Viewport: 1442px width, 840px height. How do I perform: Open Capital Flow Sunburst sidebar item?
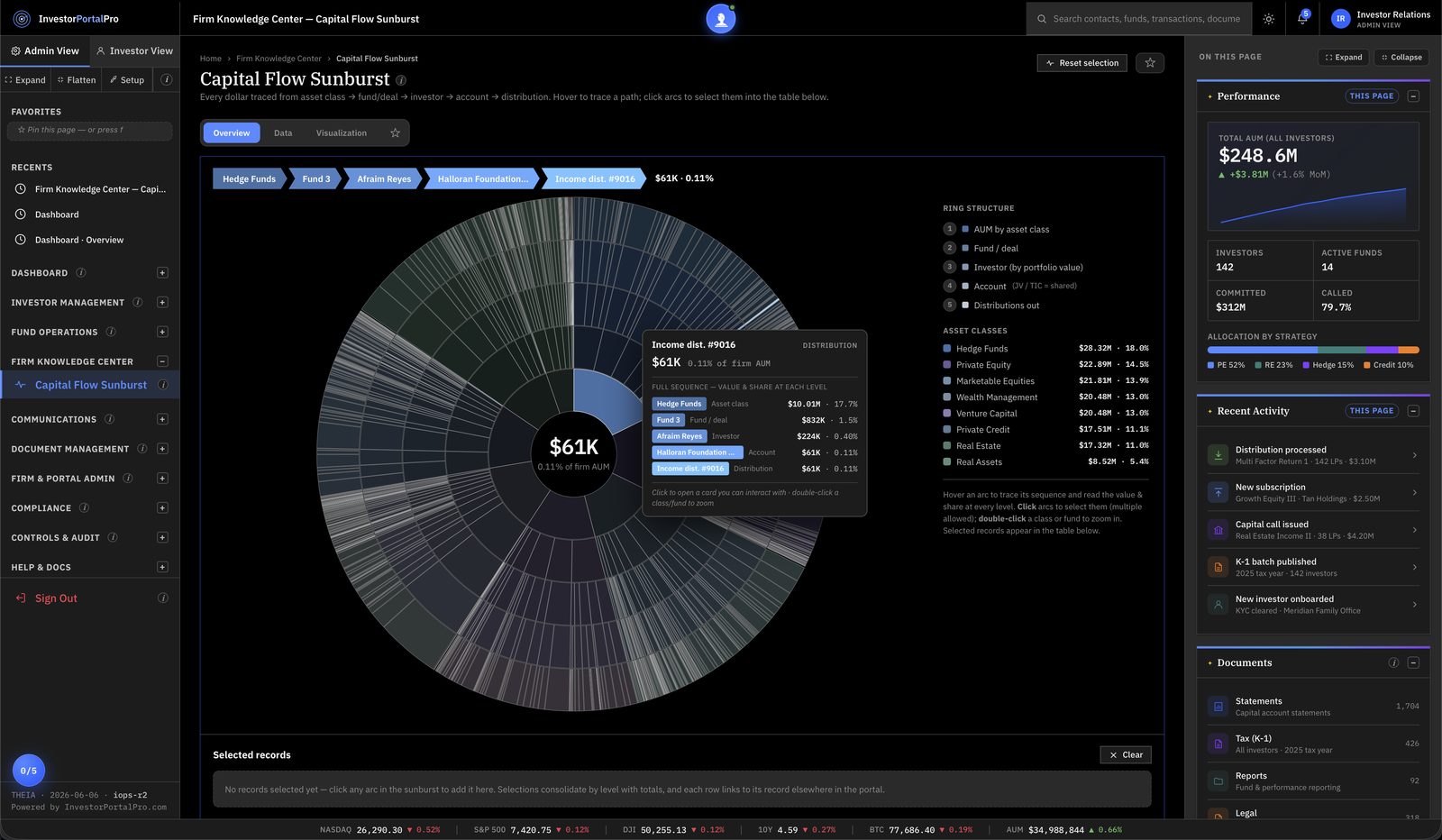(90, 385)
